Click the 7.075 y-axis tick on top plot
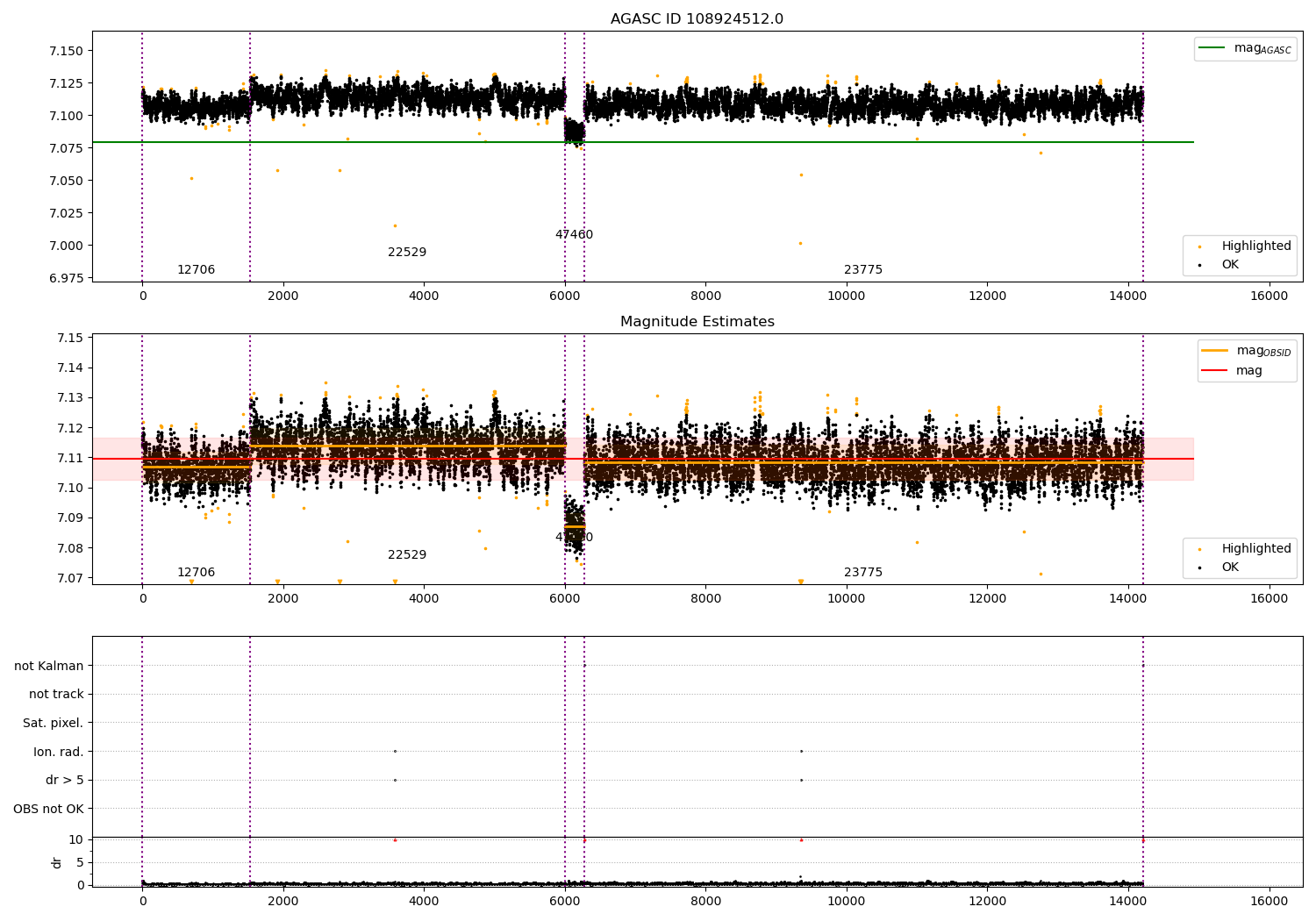Viewport: 1316px width, 921px height. tap(66, 148)
